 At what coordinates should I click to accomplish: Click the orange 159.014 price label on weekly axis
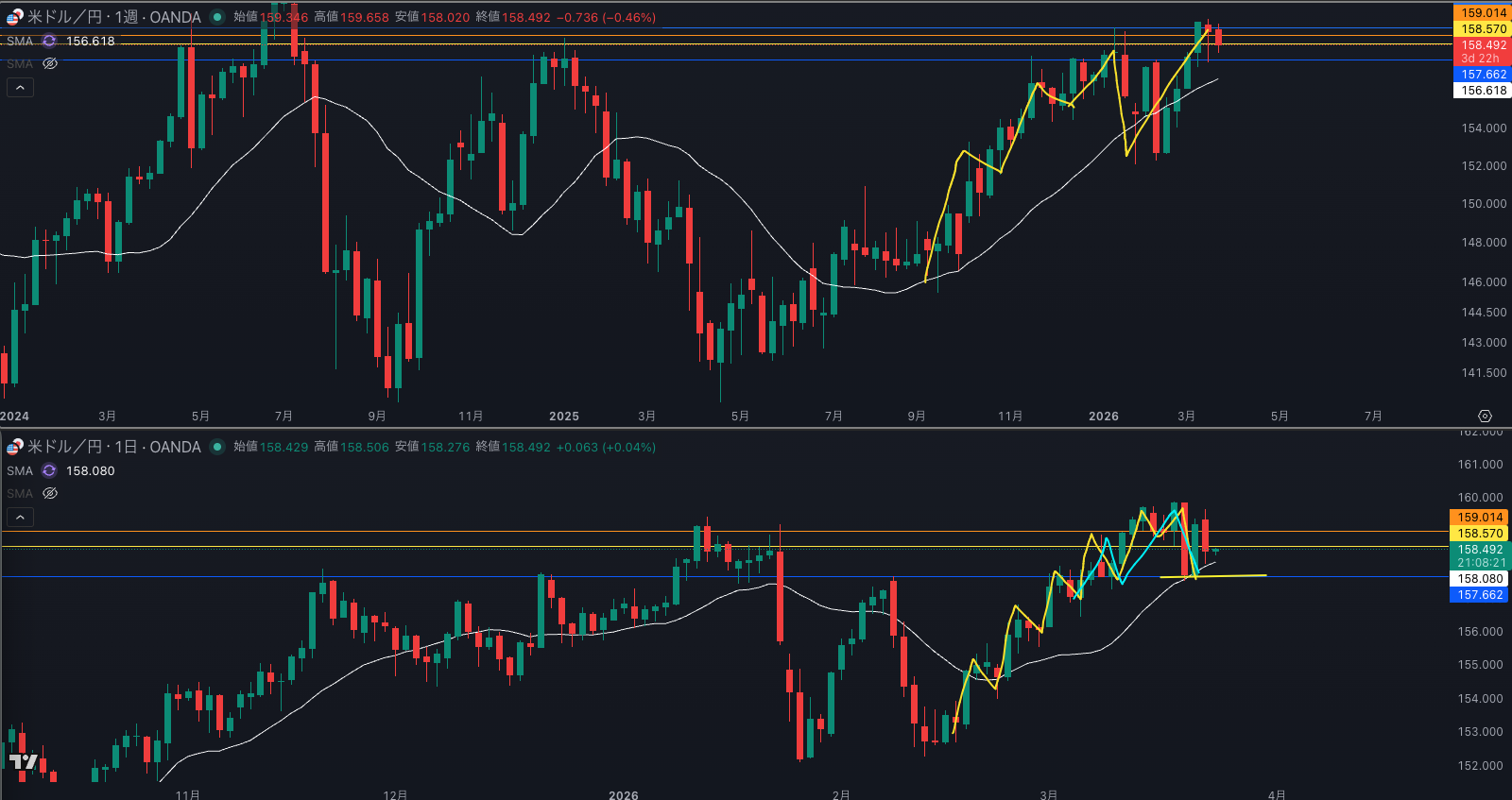(x=1482, y=13)
